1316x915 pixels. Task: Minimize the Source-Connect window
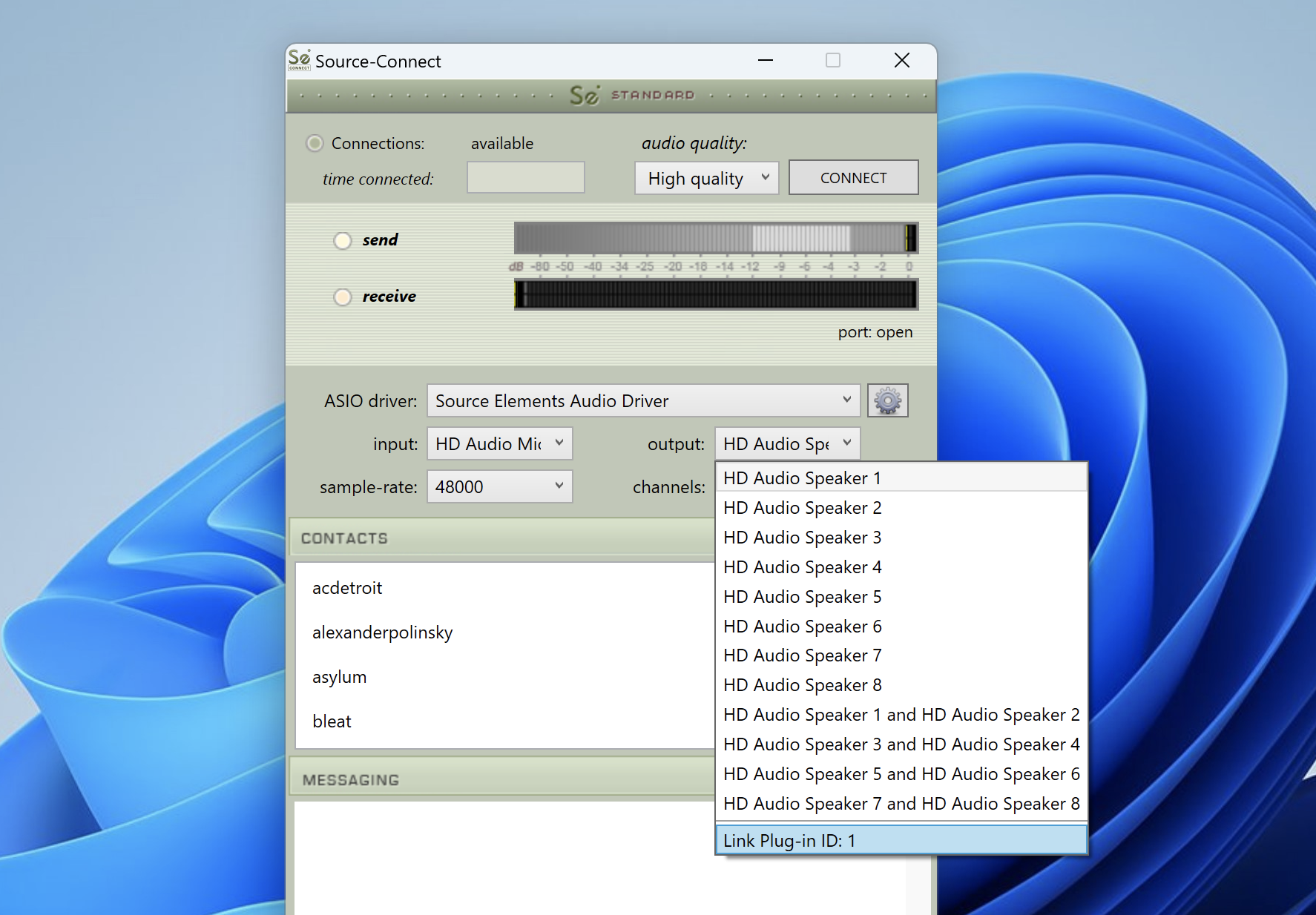tap(766, 60)
